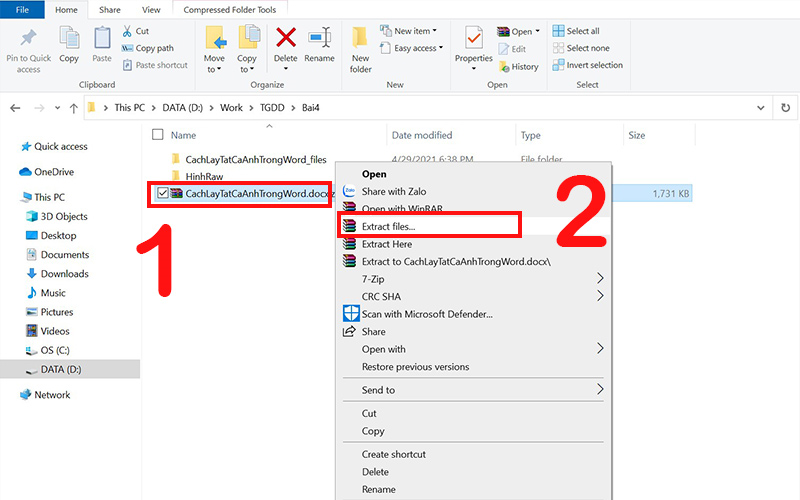Viewport: 800px width, 500px height.
Task: Choose Extract files... from the context menu
Action: [x=389, y=227]
